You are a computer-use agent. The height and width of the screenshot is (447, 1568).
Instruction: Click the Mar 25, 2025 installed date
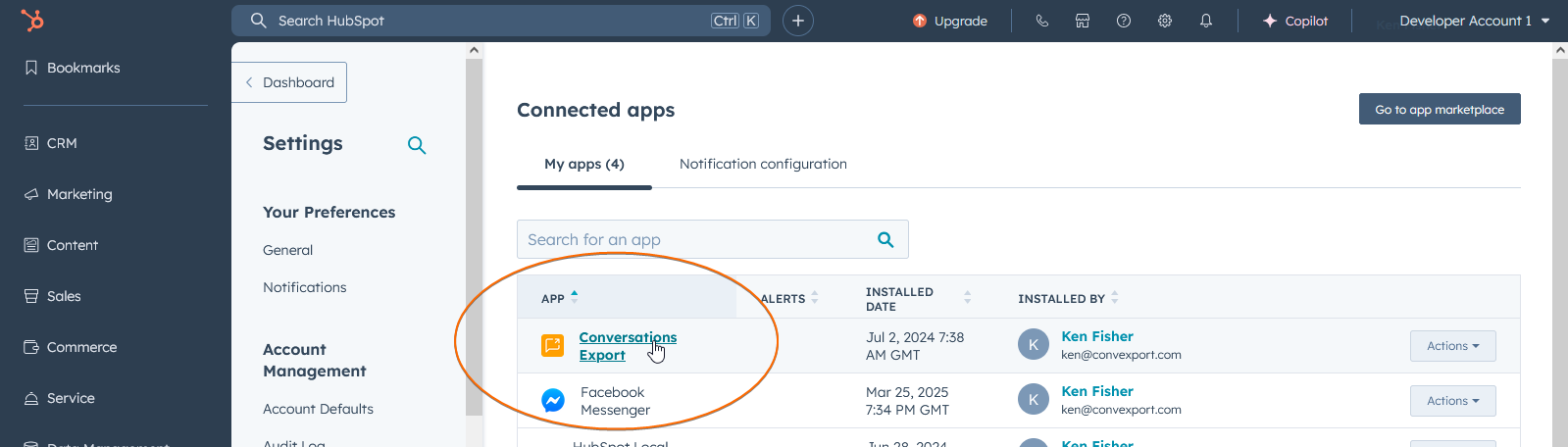pos(907,401)
